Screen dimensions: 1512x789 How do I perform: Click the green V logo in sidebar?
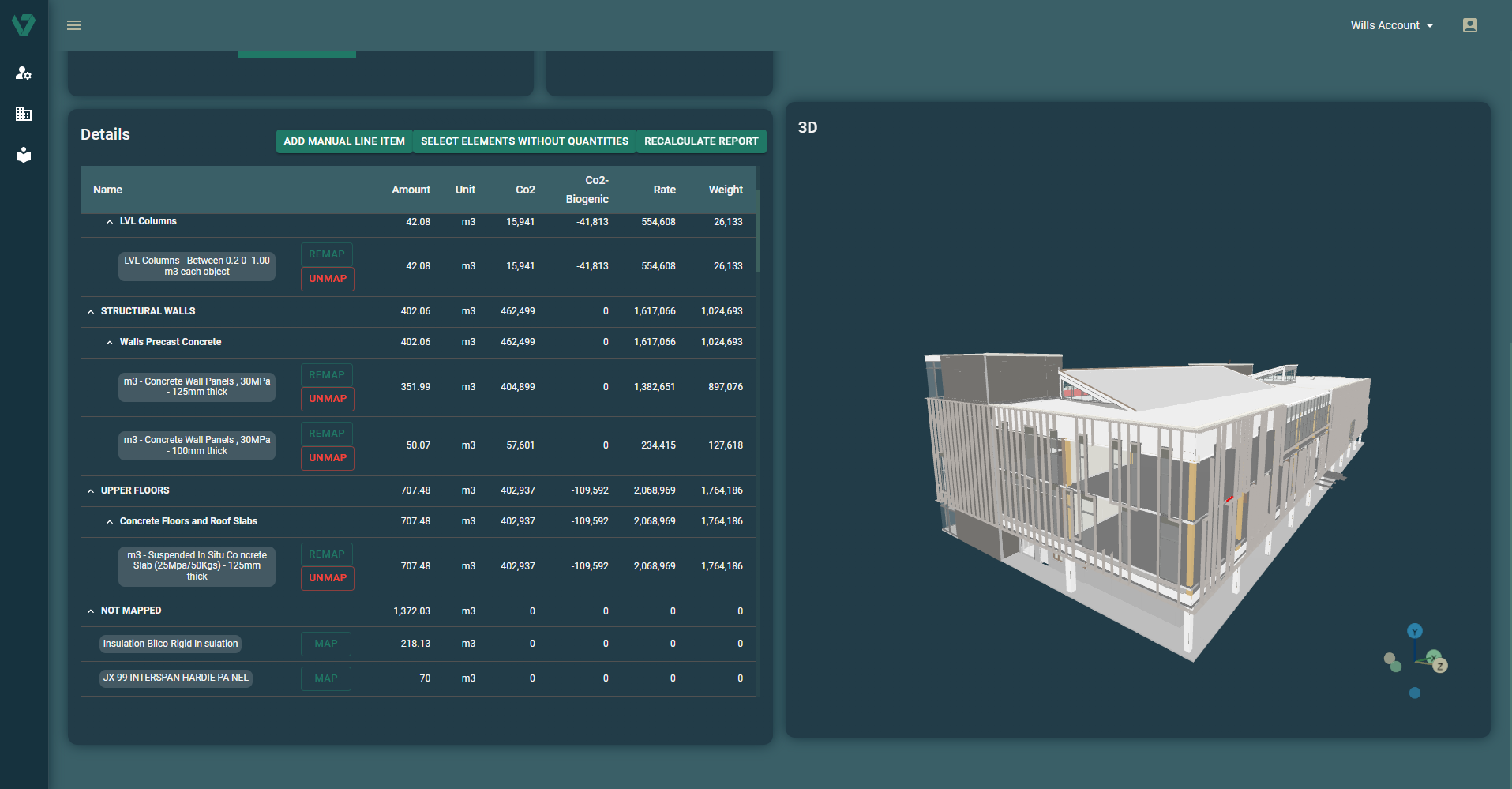click(x=24, y=25)
